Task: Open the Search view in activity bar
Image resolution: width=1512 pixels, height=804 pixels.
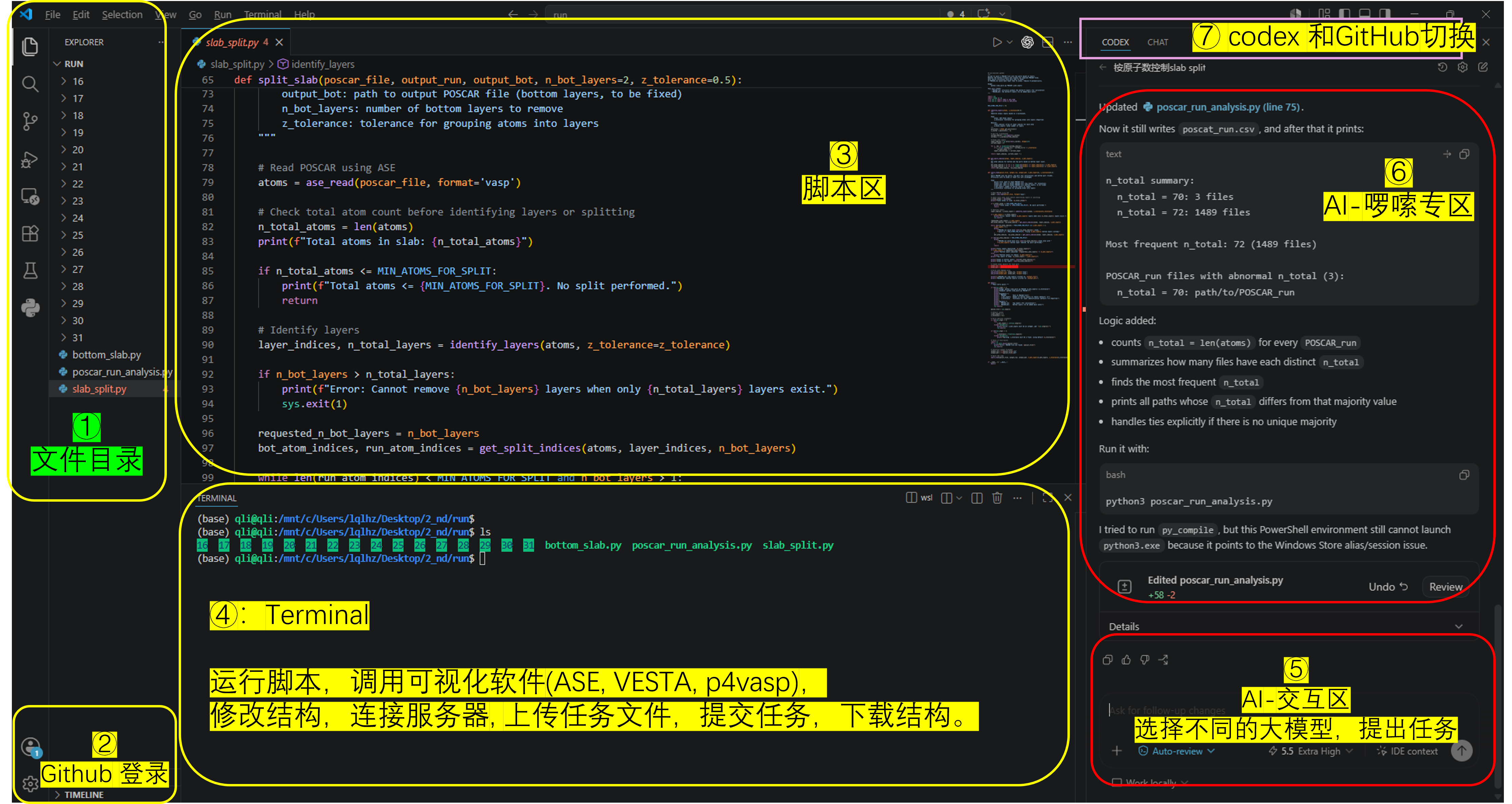Action: [30, 84]
